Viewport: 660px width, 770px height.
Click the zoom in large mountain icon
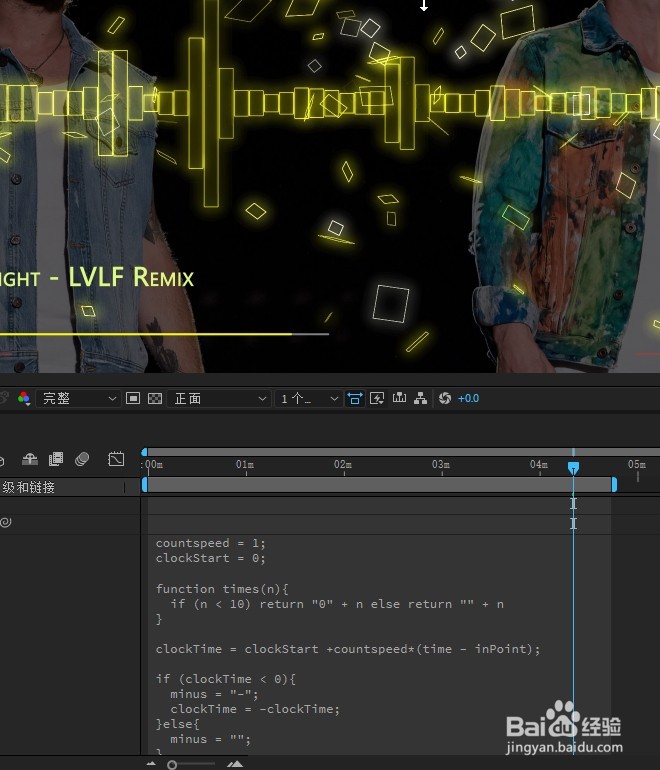235,764
